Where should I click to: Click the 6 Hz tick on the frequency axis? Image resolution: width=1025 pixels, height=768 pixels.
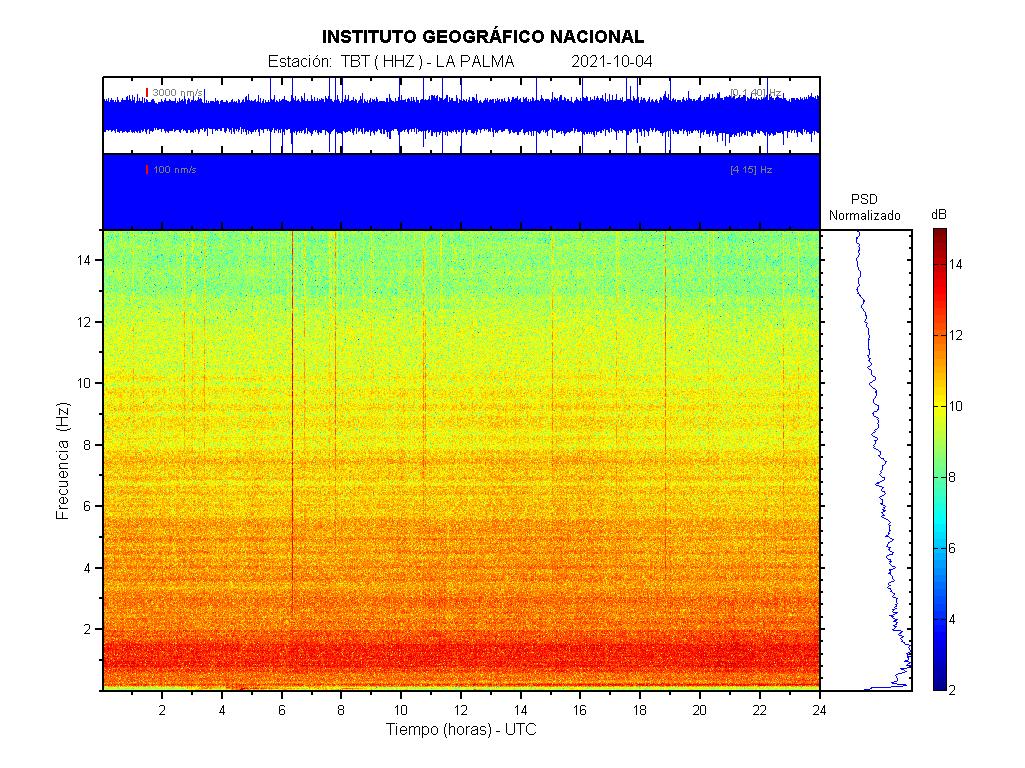click(87, 507)
